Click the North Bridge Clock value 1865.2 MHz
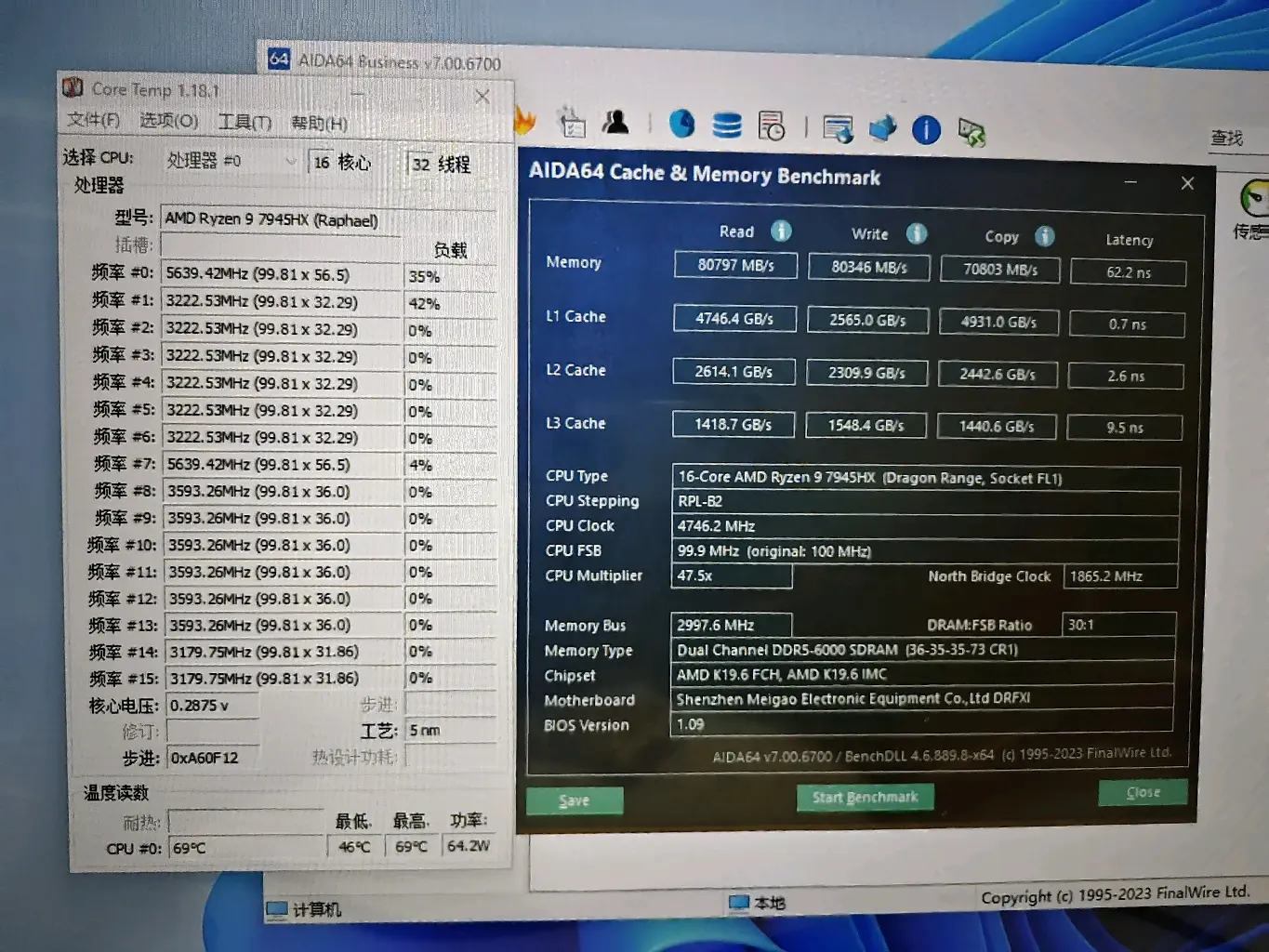Screen dimensions: 1269x952 (x=1121, y=576)
